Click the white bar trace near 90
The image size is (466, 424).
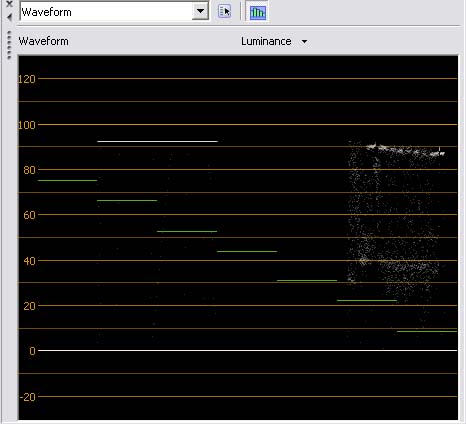pos(157,141)
